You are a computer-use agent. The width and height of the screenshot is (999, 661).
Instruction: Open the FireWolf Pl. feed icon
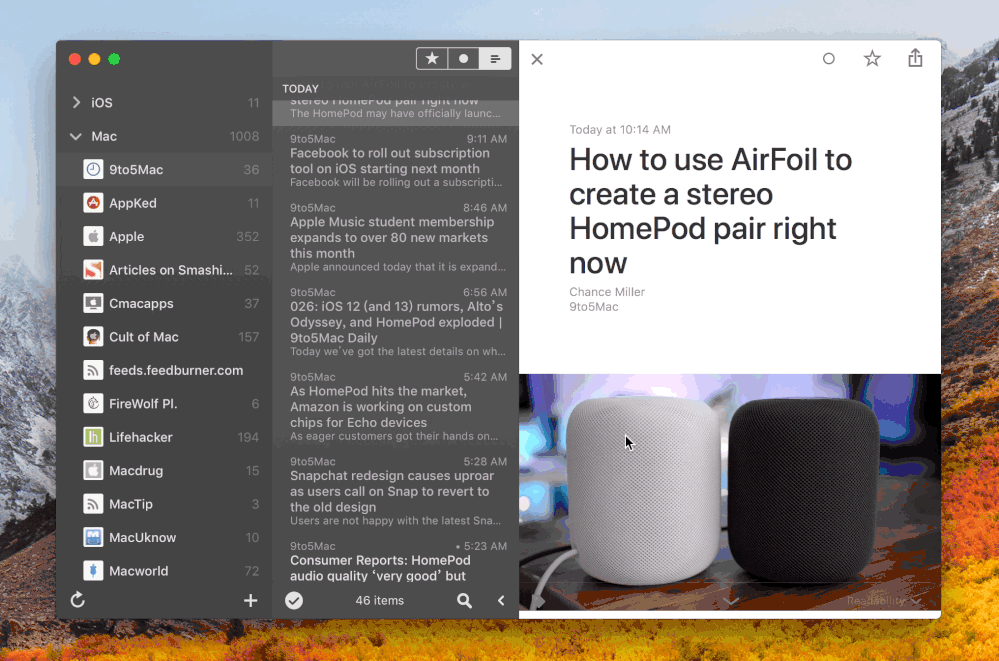point(93,403)
